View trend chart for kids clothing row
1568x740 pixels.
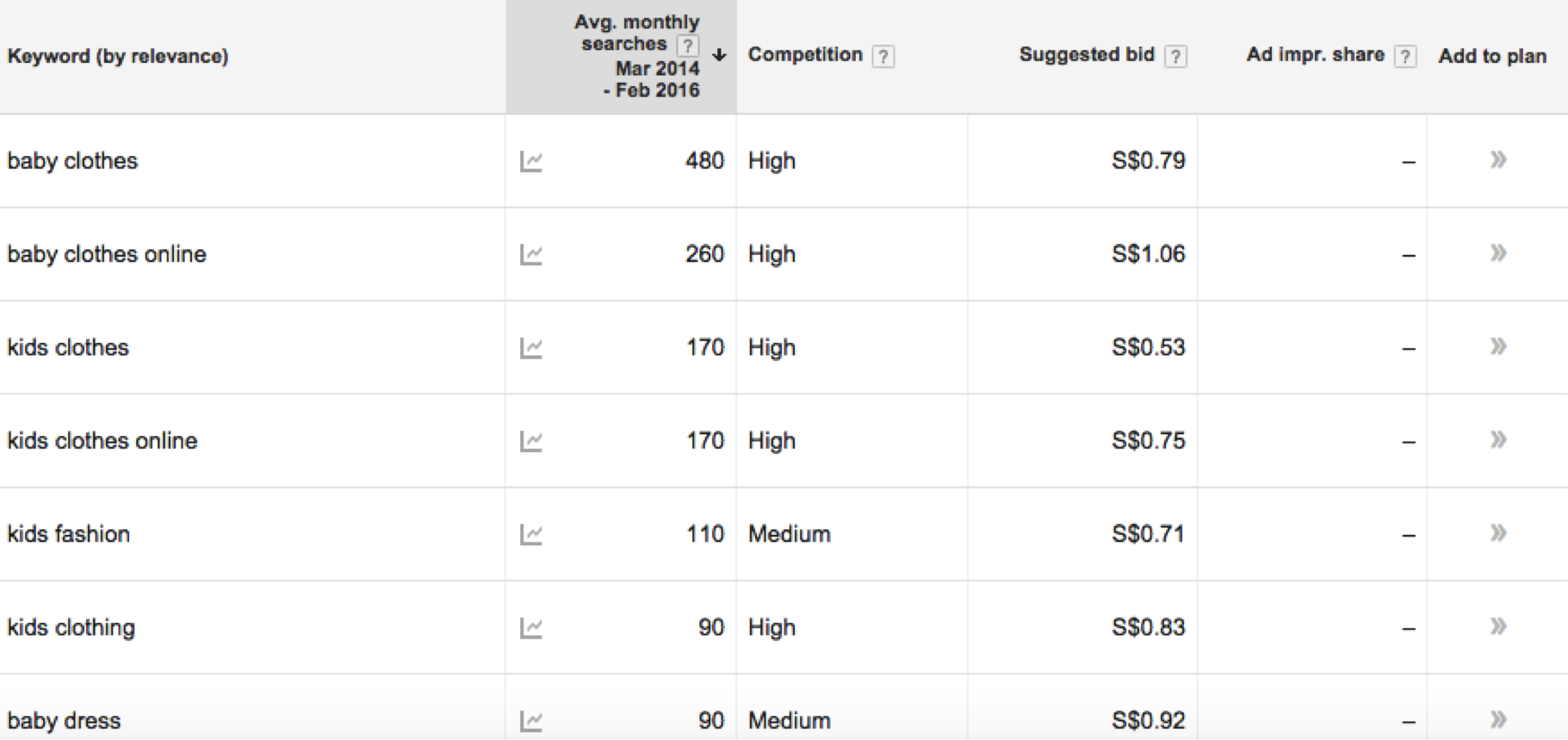click(x=531, y=628)
